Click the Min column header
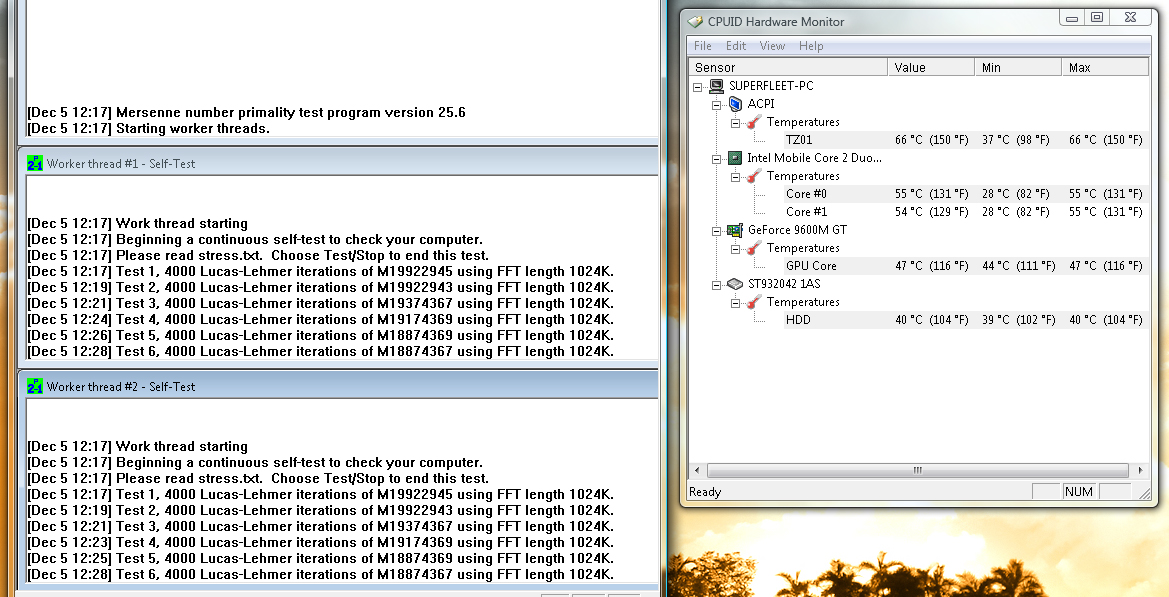This screenshot has width=1169, height=597. (1018, 67)
